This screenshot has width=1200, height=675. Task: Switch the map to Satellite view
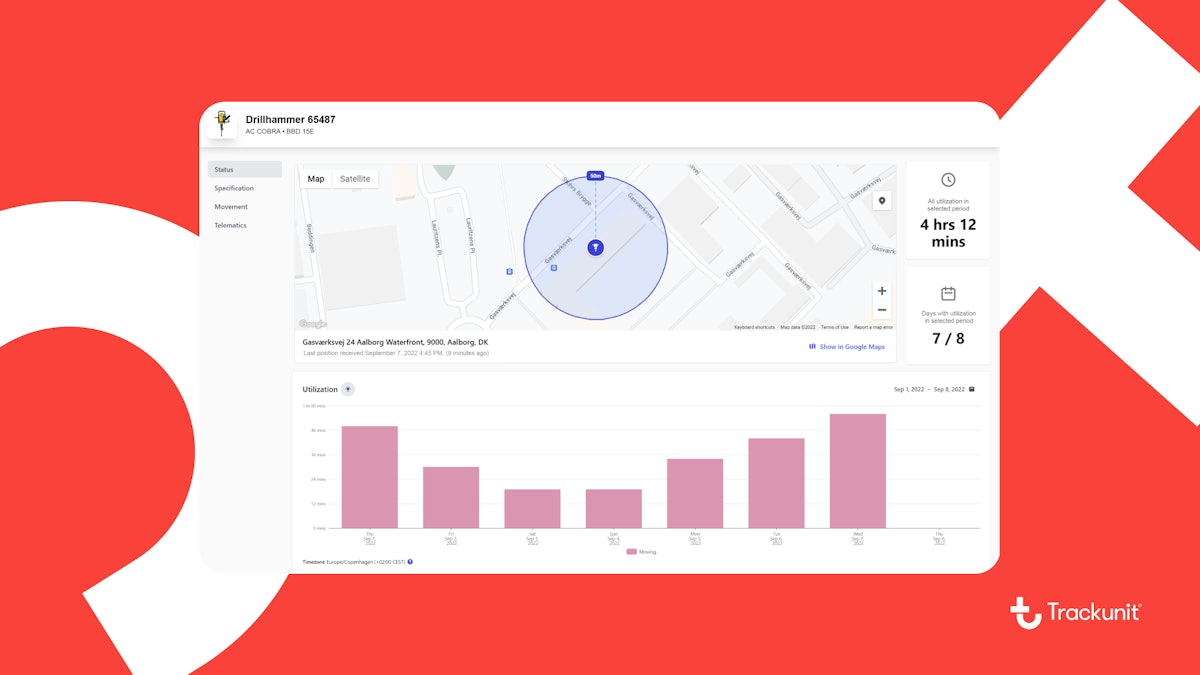click(x=355, y=177)
